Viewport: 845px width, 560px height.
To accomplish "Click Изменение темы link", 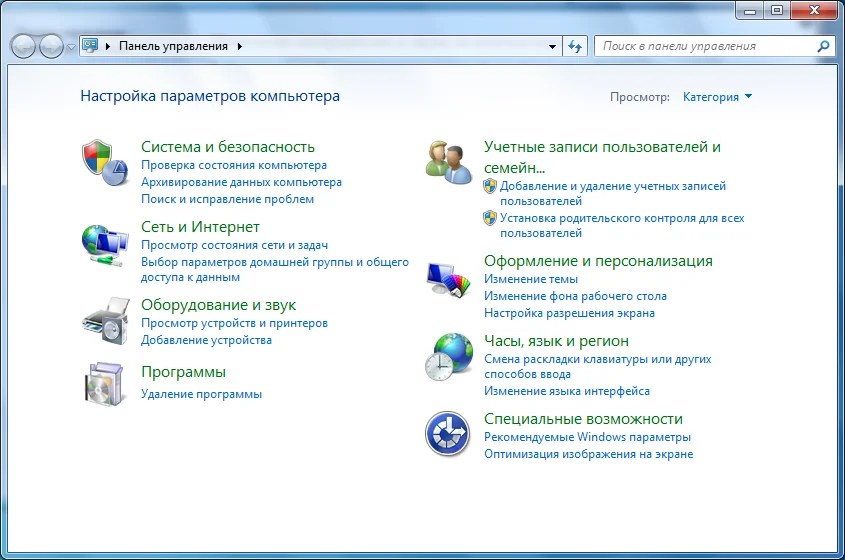I will [530, 279].
